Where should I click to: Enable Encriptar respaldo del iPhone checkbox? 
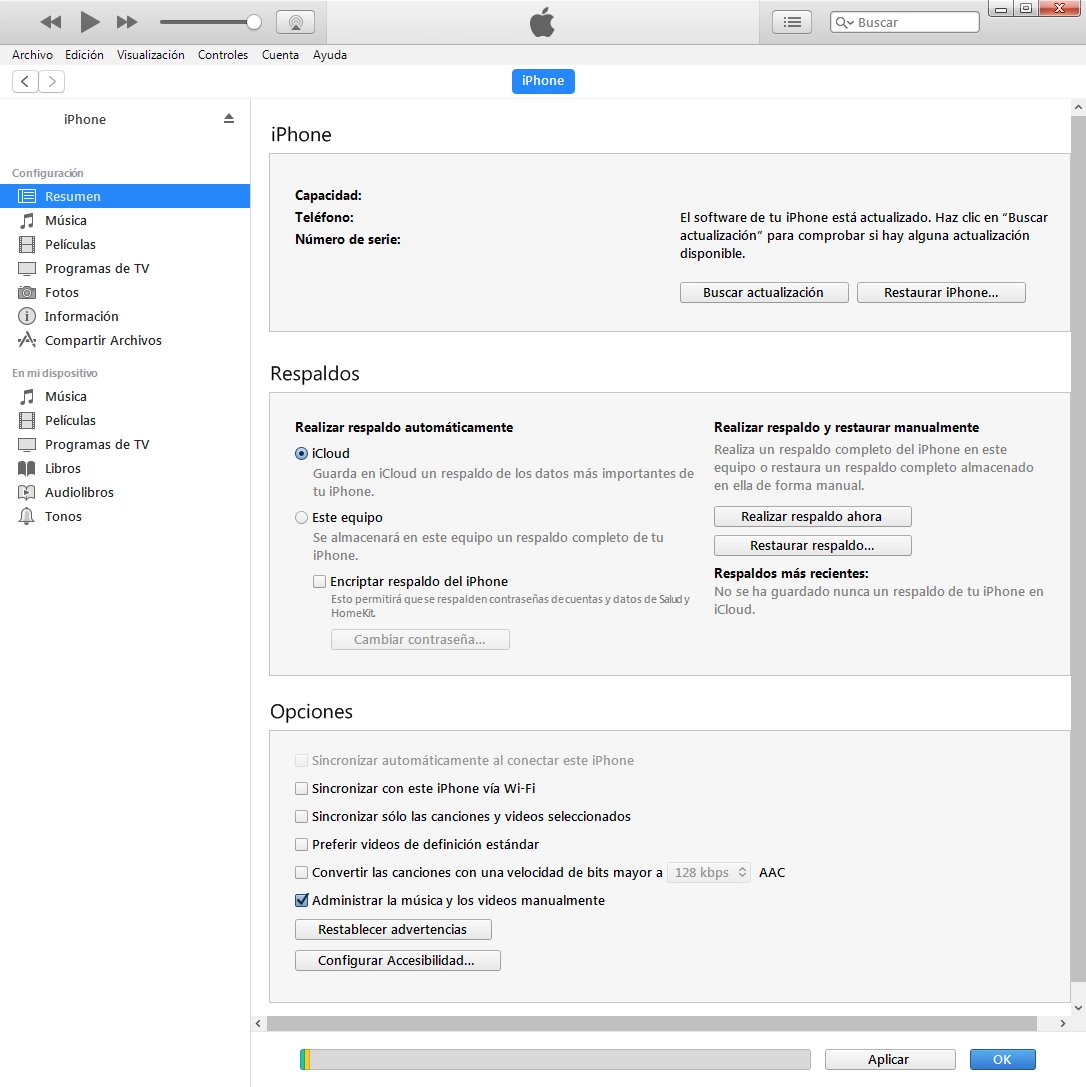click(x=320, y=581)
